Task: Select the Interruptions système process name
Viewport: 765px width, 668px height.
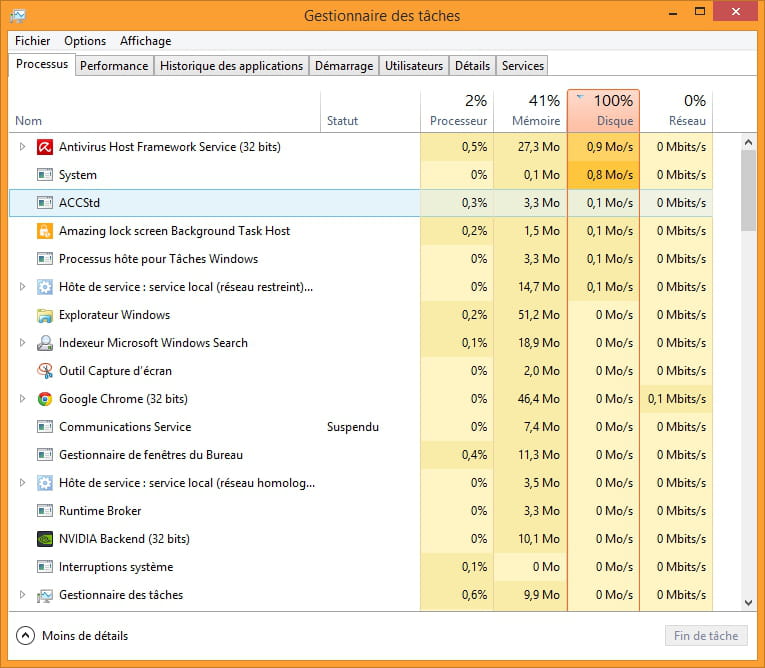Action: tap(116, 567)
